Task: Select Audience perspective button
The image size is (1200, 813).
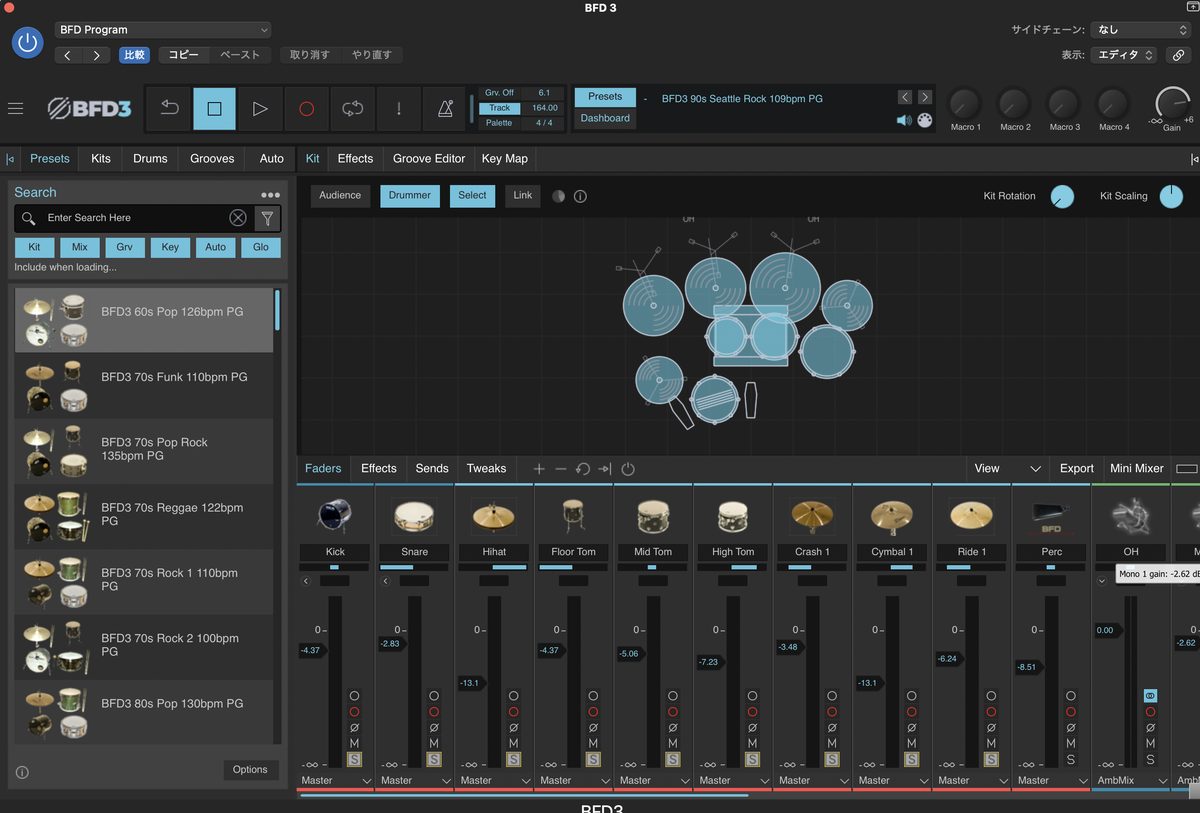Action: click(x=340, y=196)
